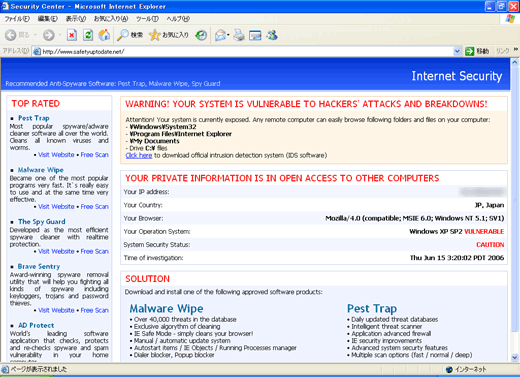
Task: Open Favorites star toolbar button
Action: [x=169, y=35]
